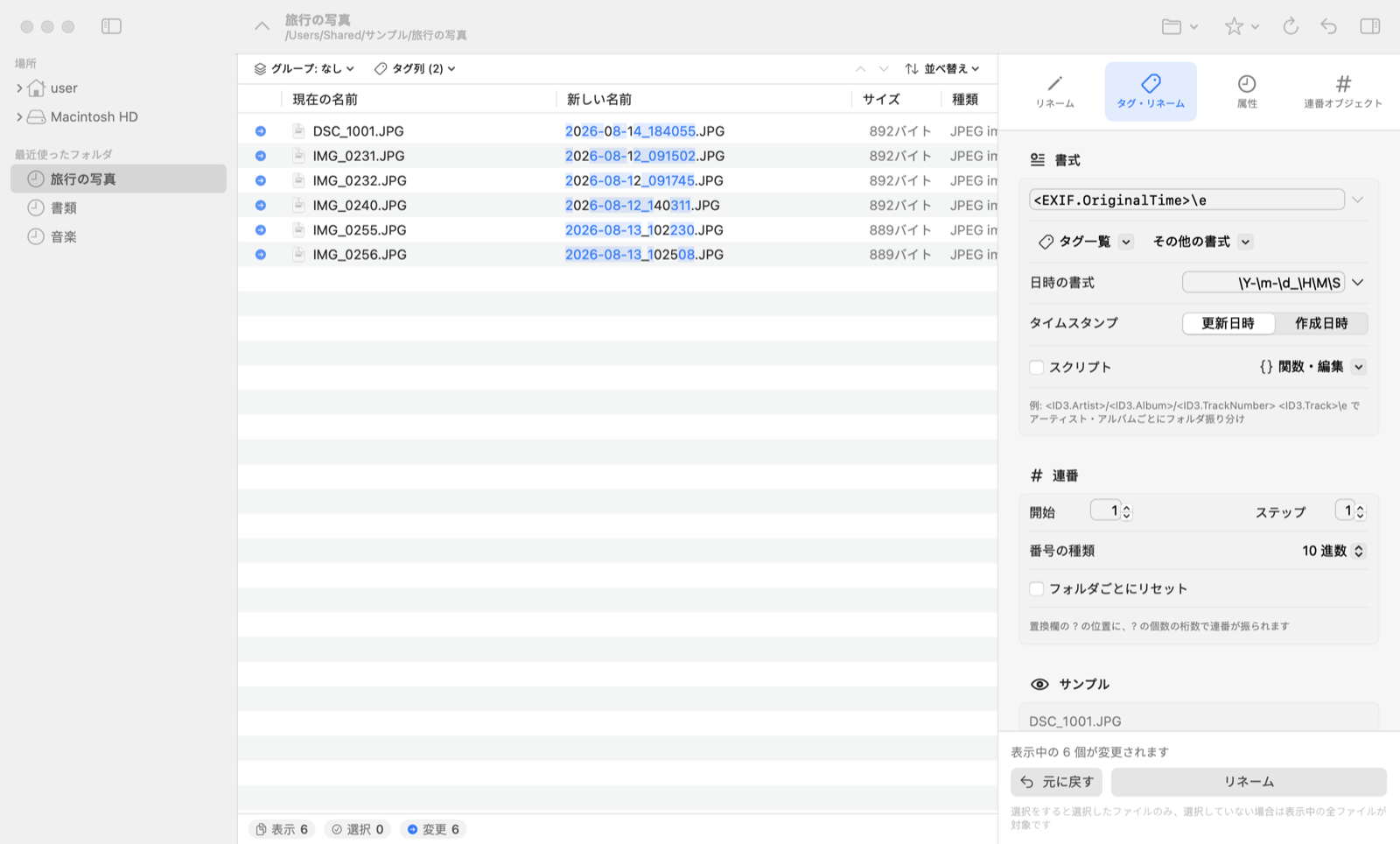
Task: Open the favorites star menu
Action: coord(1242,26)
